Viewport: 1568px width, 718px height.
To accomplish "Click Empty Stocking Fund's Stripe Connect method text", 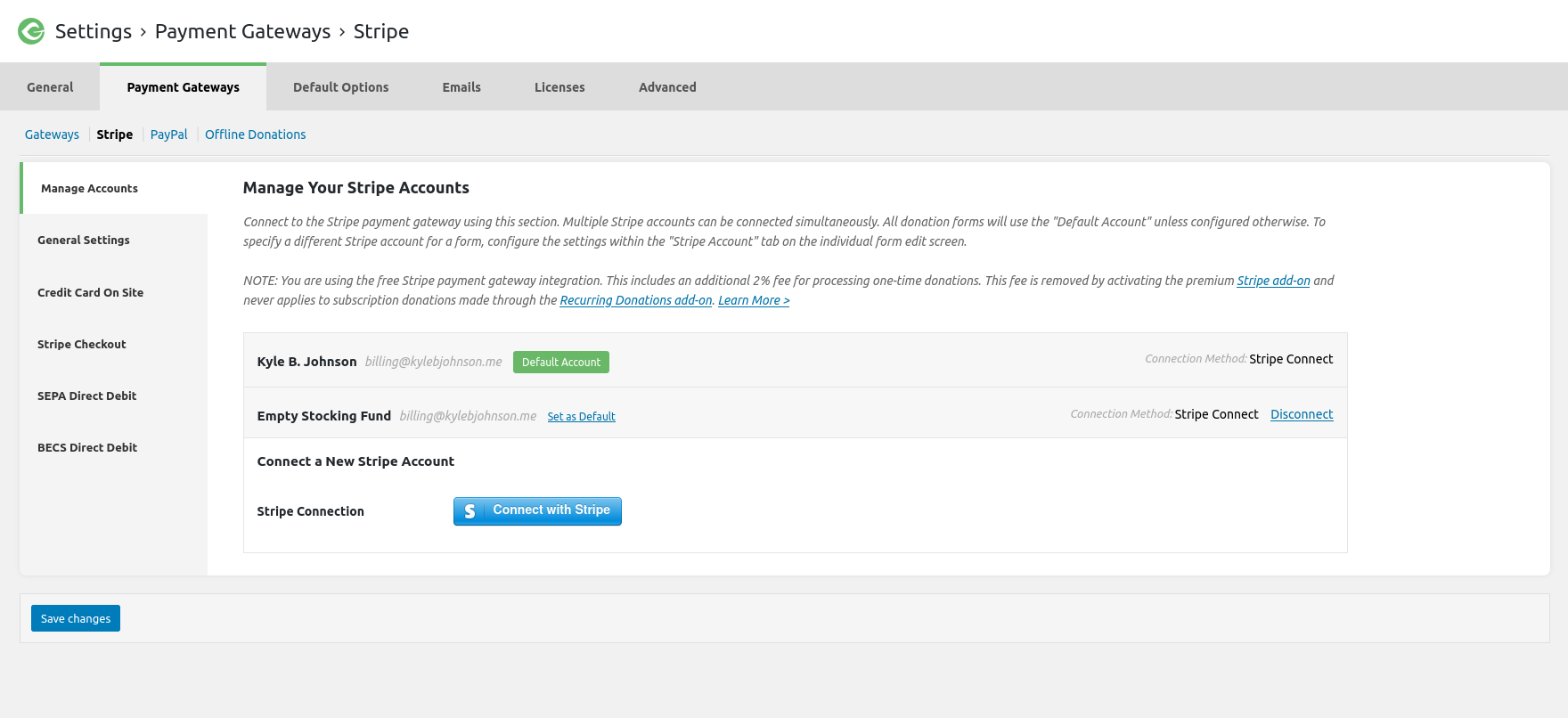I will tap(1216, 414).
